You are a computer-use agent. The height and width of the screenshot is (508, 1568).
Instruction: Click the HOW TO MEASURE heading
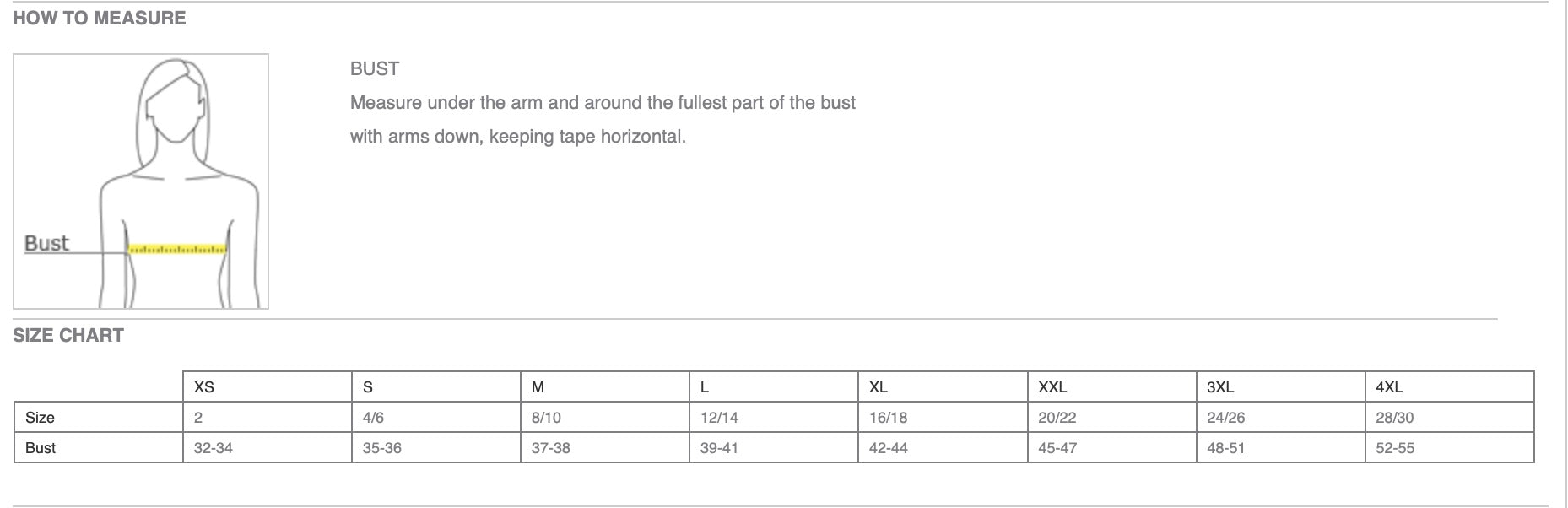point(100,18)
